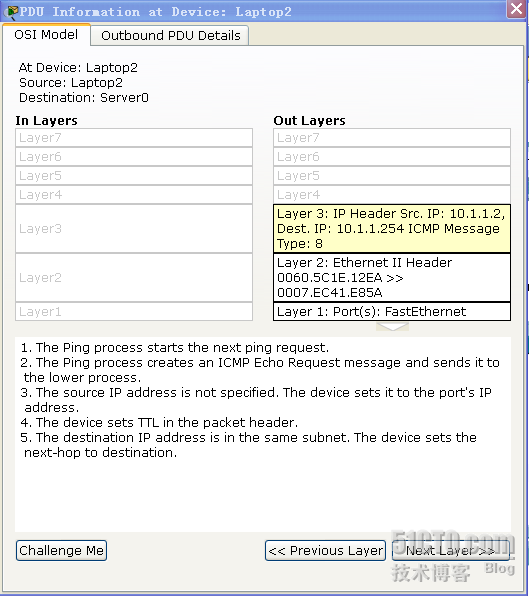Go back with the Previous Layer button

click(325, 550)
